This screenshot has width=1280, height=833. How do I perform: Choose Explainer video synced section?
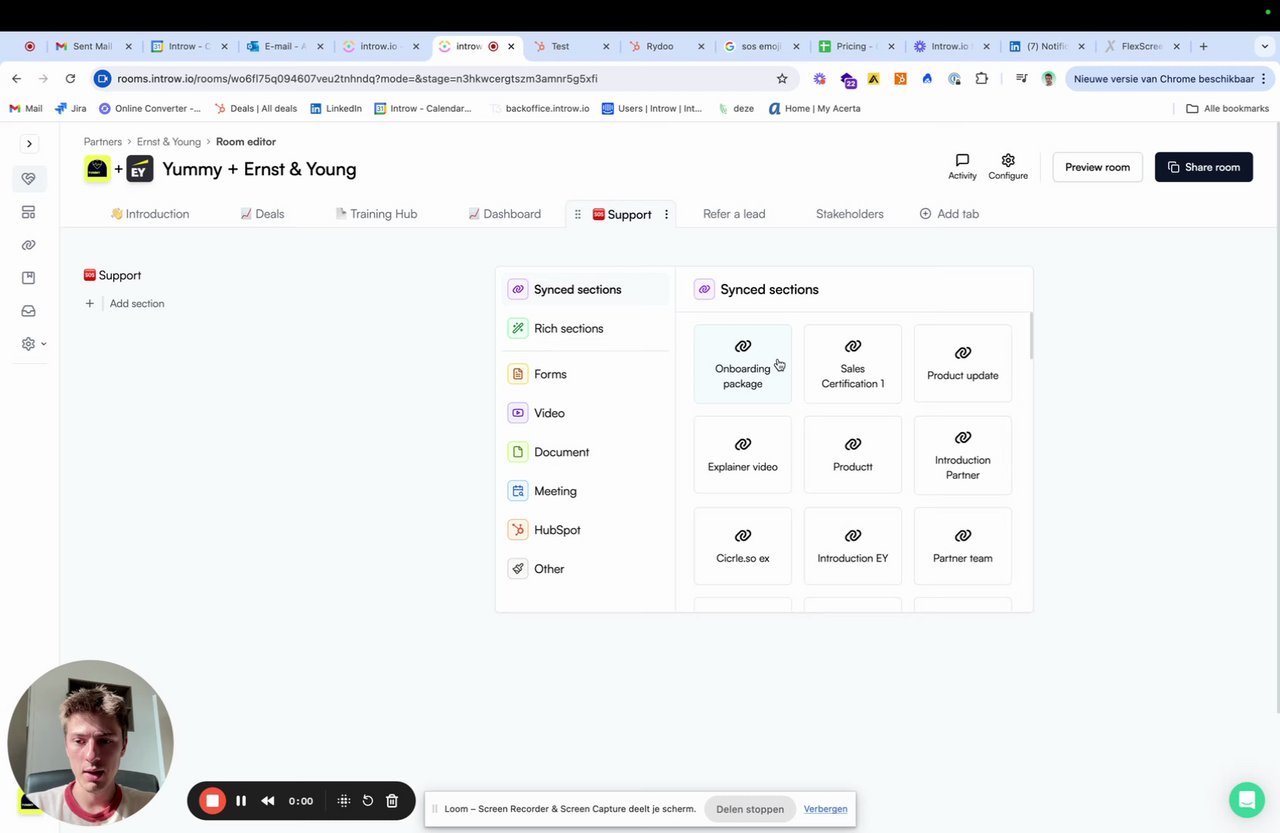(x=743, y=455)
